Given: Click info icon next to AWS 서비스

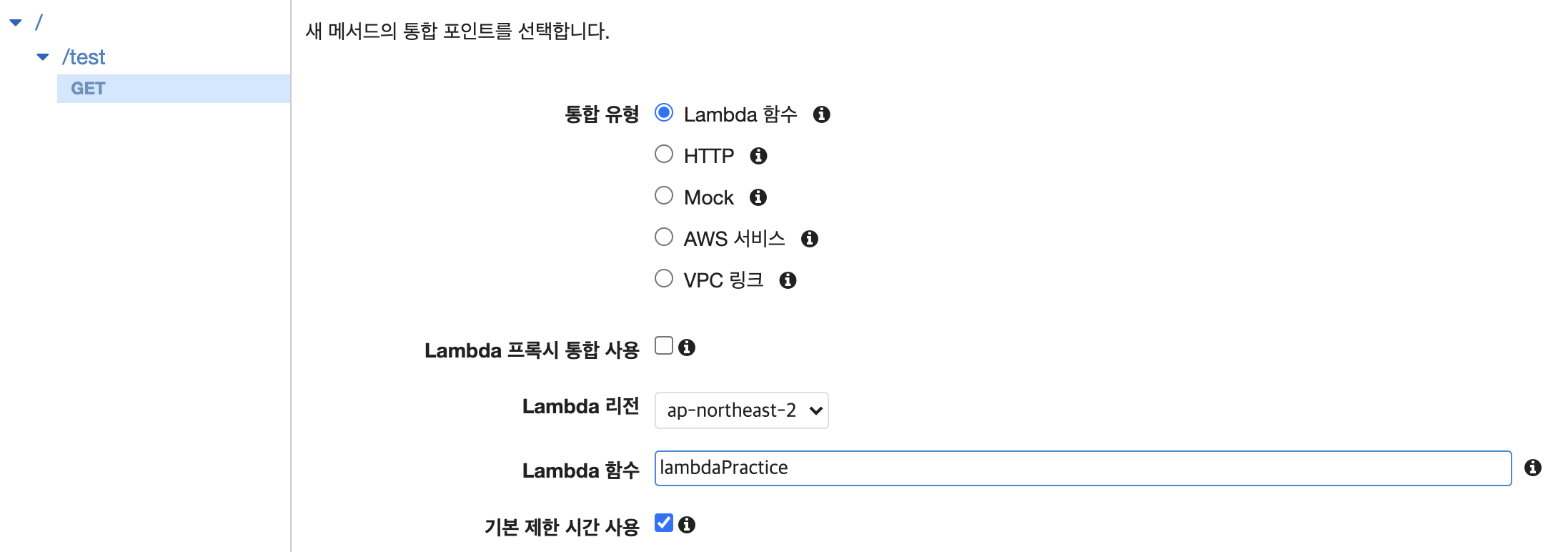Looking at the screenshot, I should 809,239.
